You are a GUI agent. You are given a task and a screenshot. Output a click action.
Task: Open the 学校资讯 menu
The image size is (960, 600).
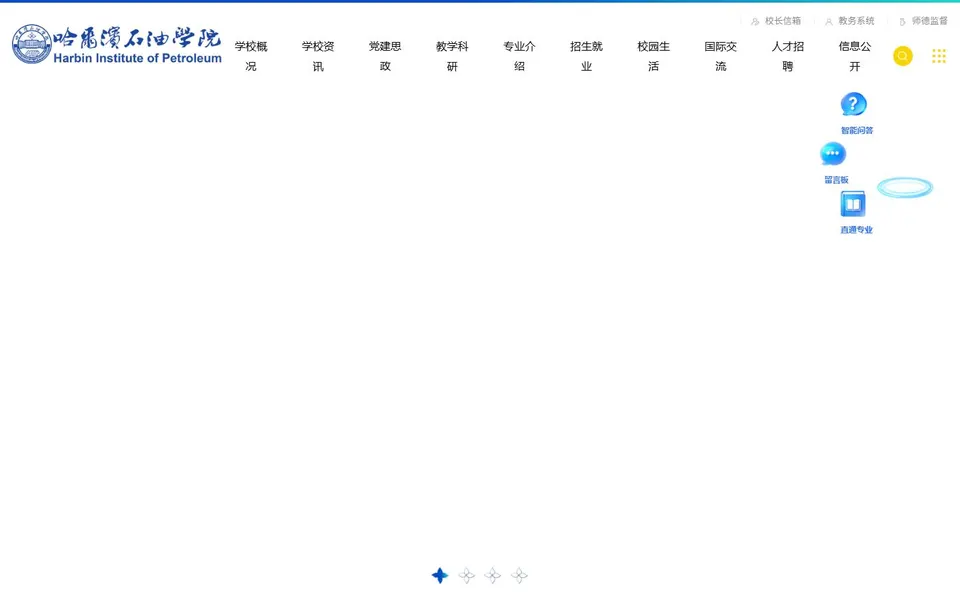[x=318, y=56]
